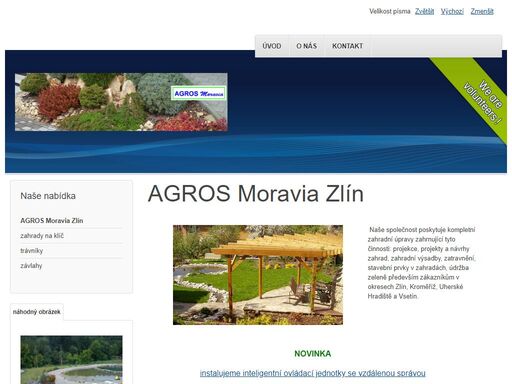Select the 'náhodný obrázek' tab

point(37,312)
